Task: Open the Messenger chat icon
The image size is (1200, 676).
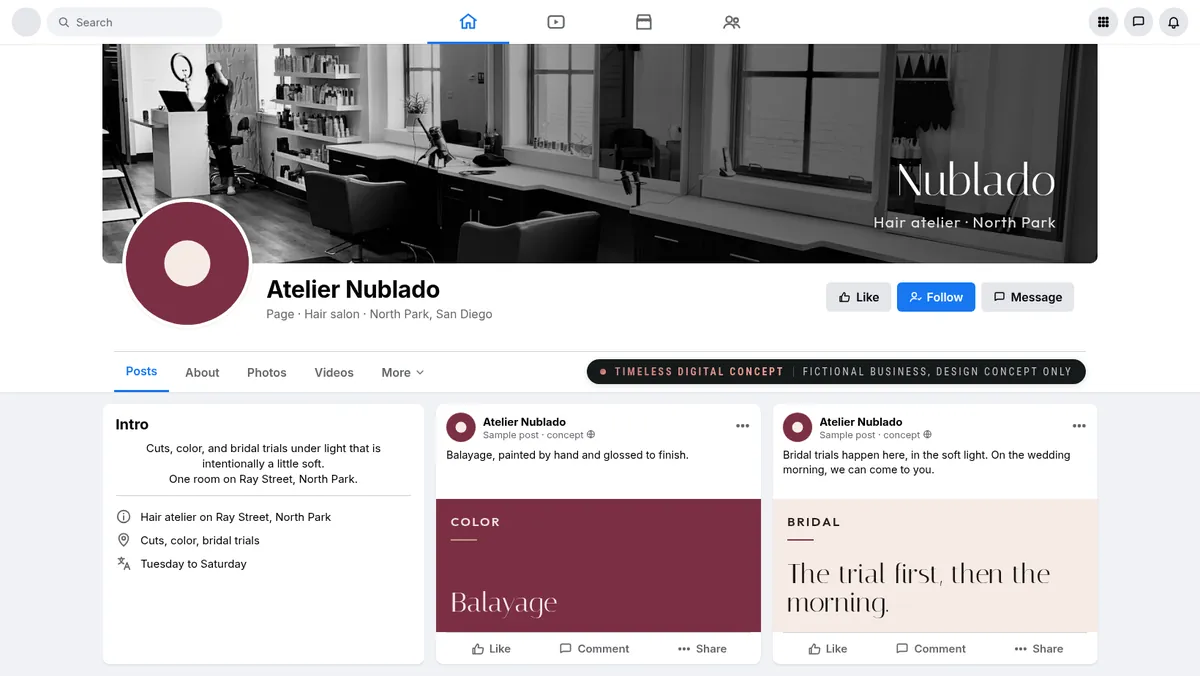Action: click(1138, 22)
